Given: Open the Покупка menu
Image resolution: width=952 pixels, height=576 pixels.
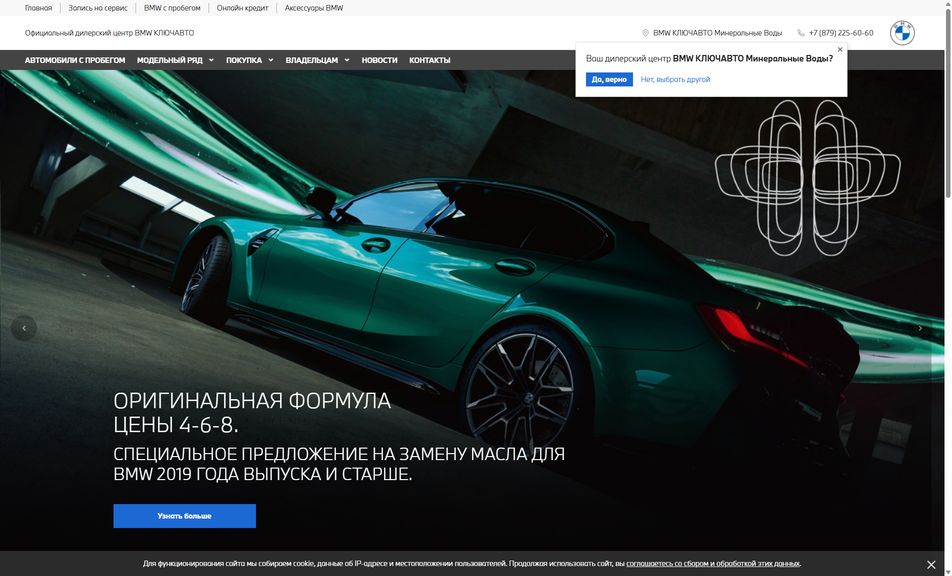Looking at the screenshot, I should (x=244, y=60).
